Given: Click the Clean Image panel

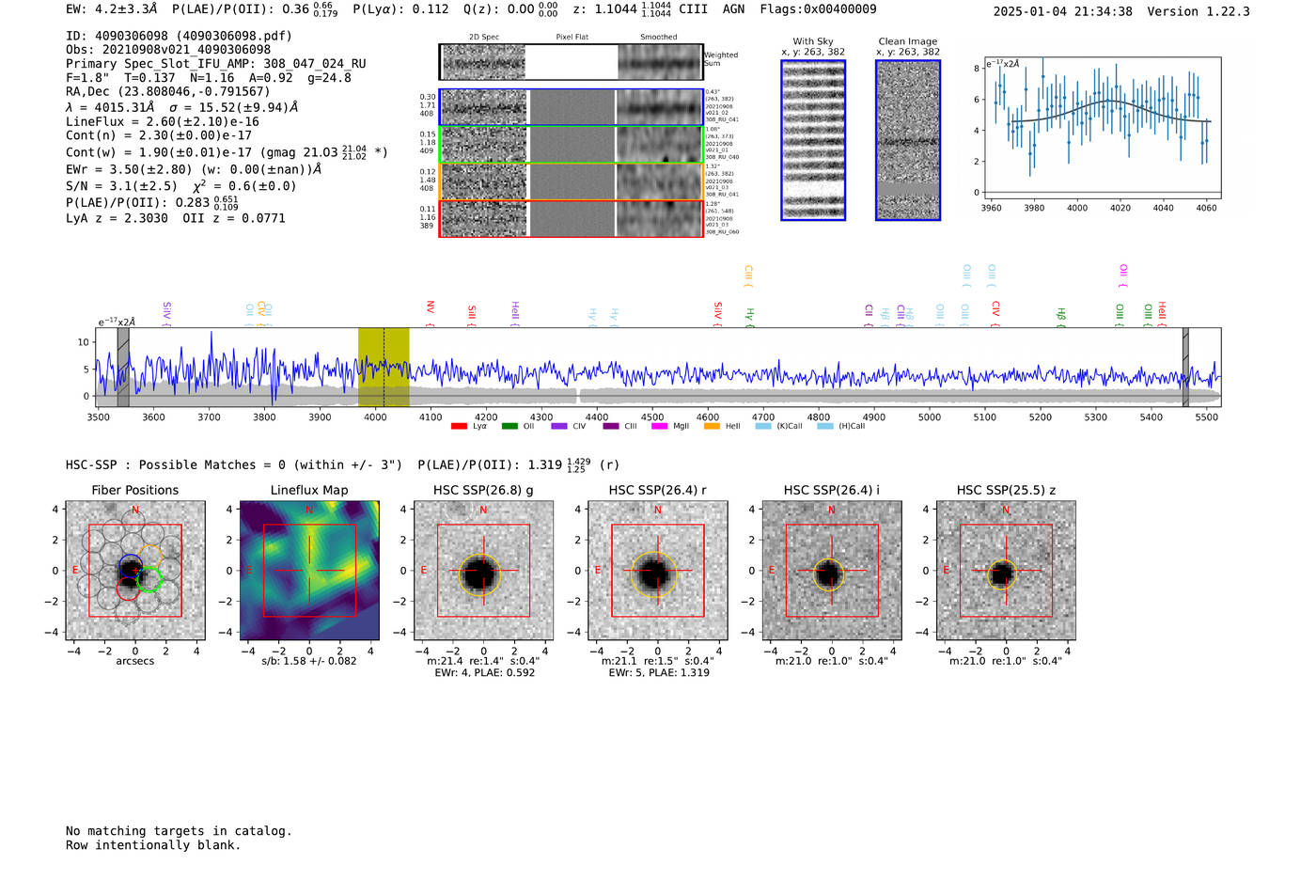Looking at the screenshot, I should 908,140.
